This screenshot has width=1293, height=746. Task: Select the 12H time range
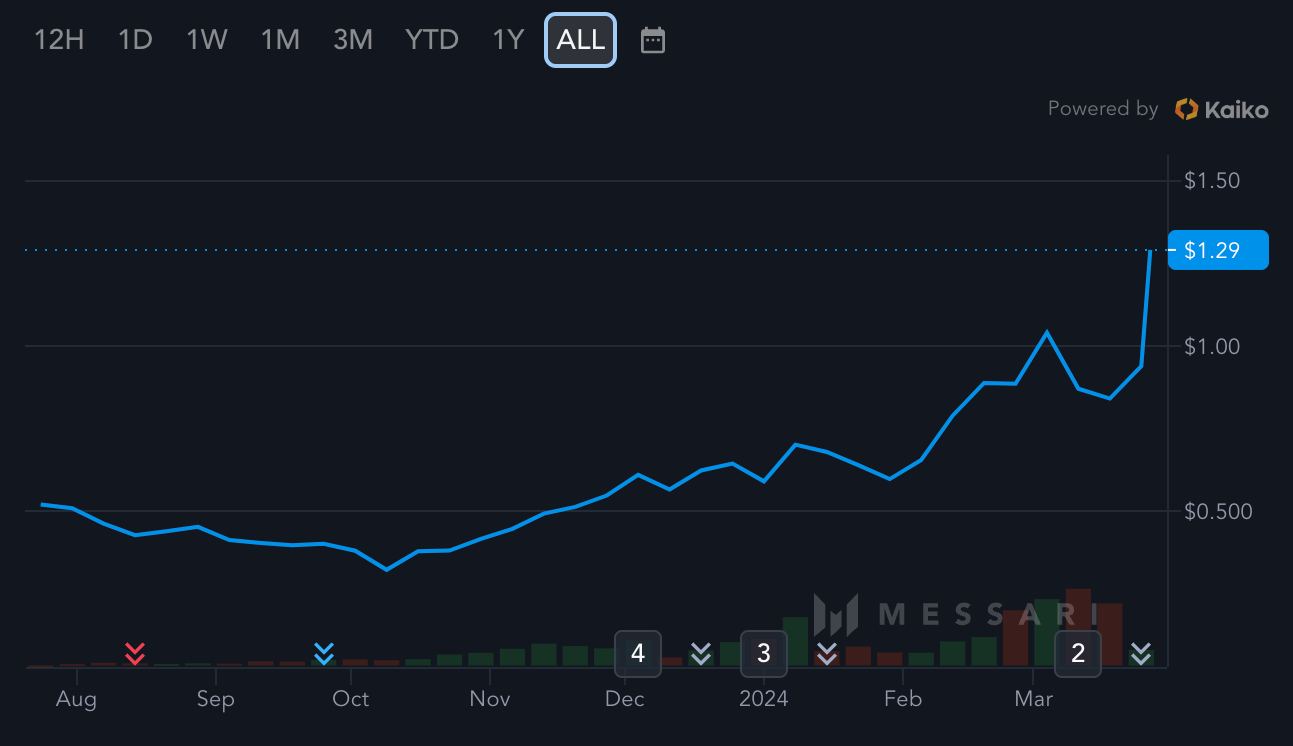click(x=59, y=40)
